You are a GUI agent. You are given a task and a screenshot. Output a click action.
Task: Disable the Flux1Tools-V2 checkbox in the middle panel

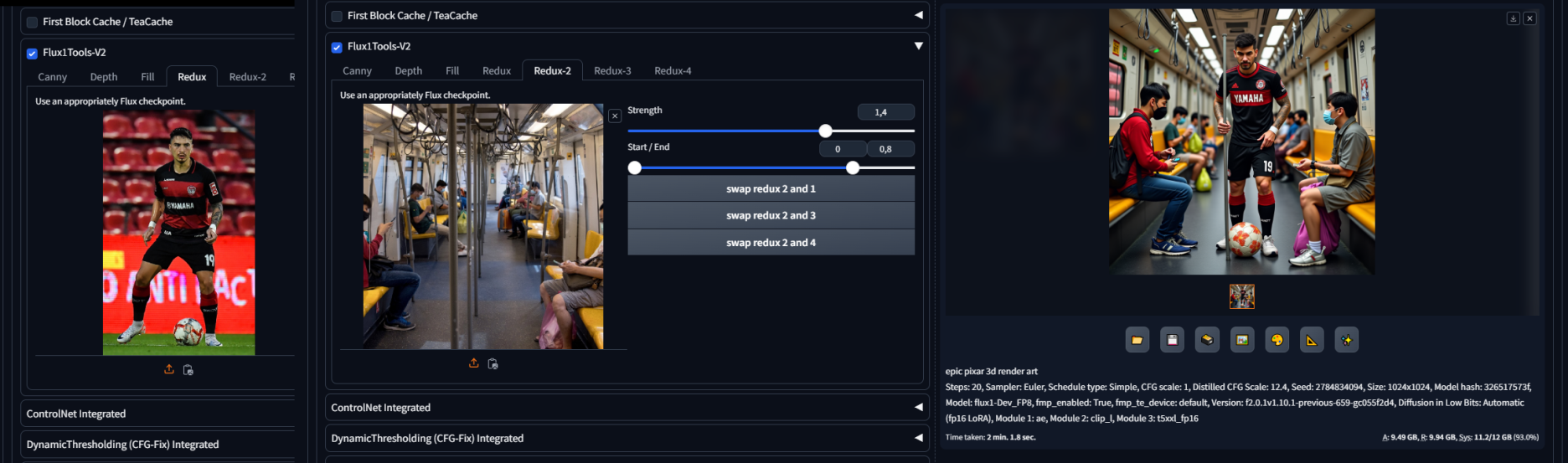pos(337,48)
